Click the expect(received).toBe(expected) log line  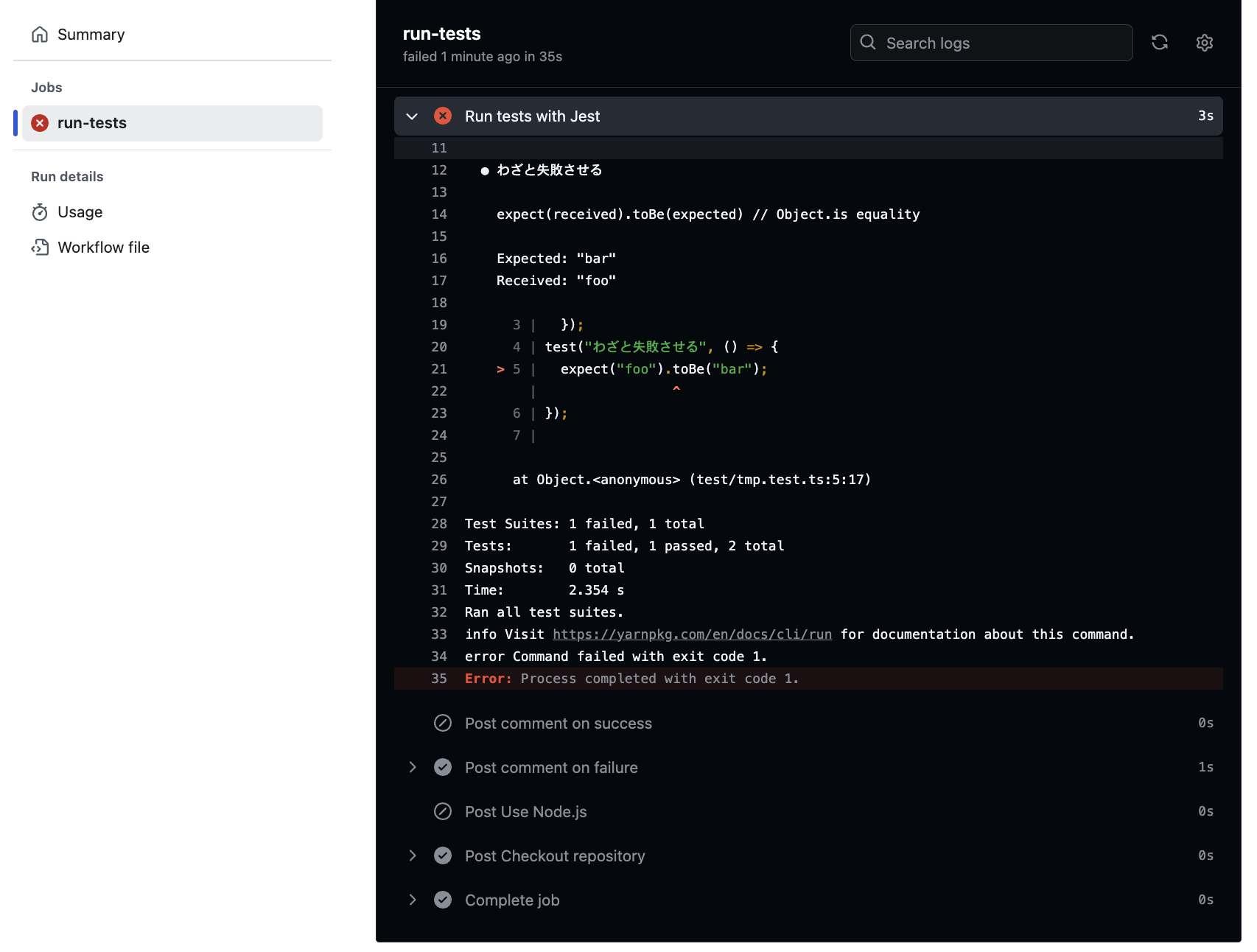coord(708,214)
